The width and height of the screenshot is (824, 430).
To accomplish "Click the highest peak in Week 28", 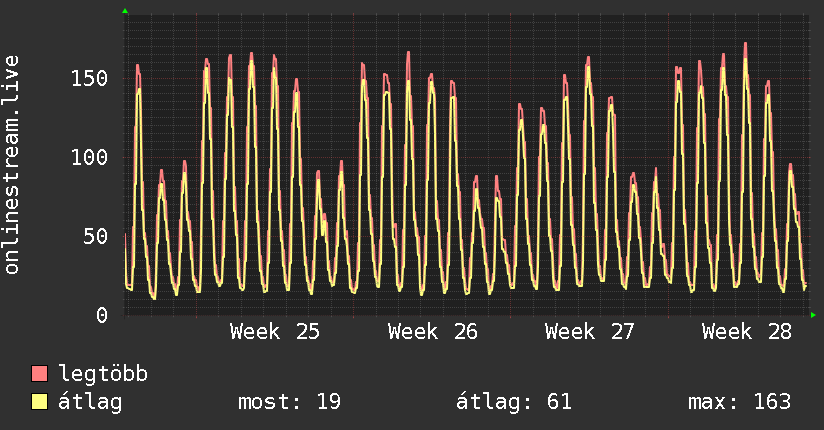I will (745, 44).
